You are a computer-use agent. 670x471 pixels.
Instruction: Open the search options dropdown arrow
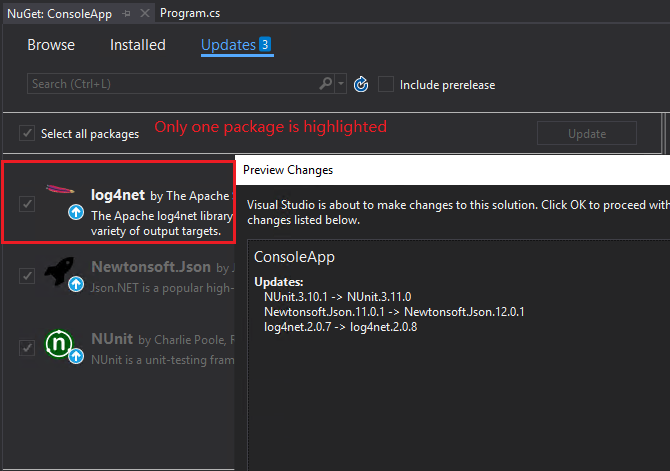click(x=341, y=84)
